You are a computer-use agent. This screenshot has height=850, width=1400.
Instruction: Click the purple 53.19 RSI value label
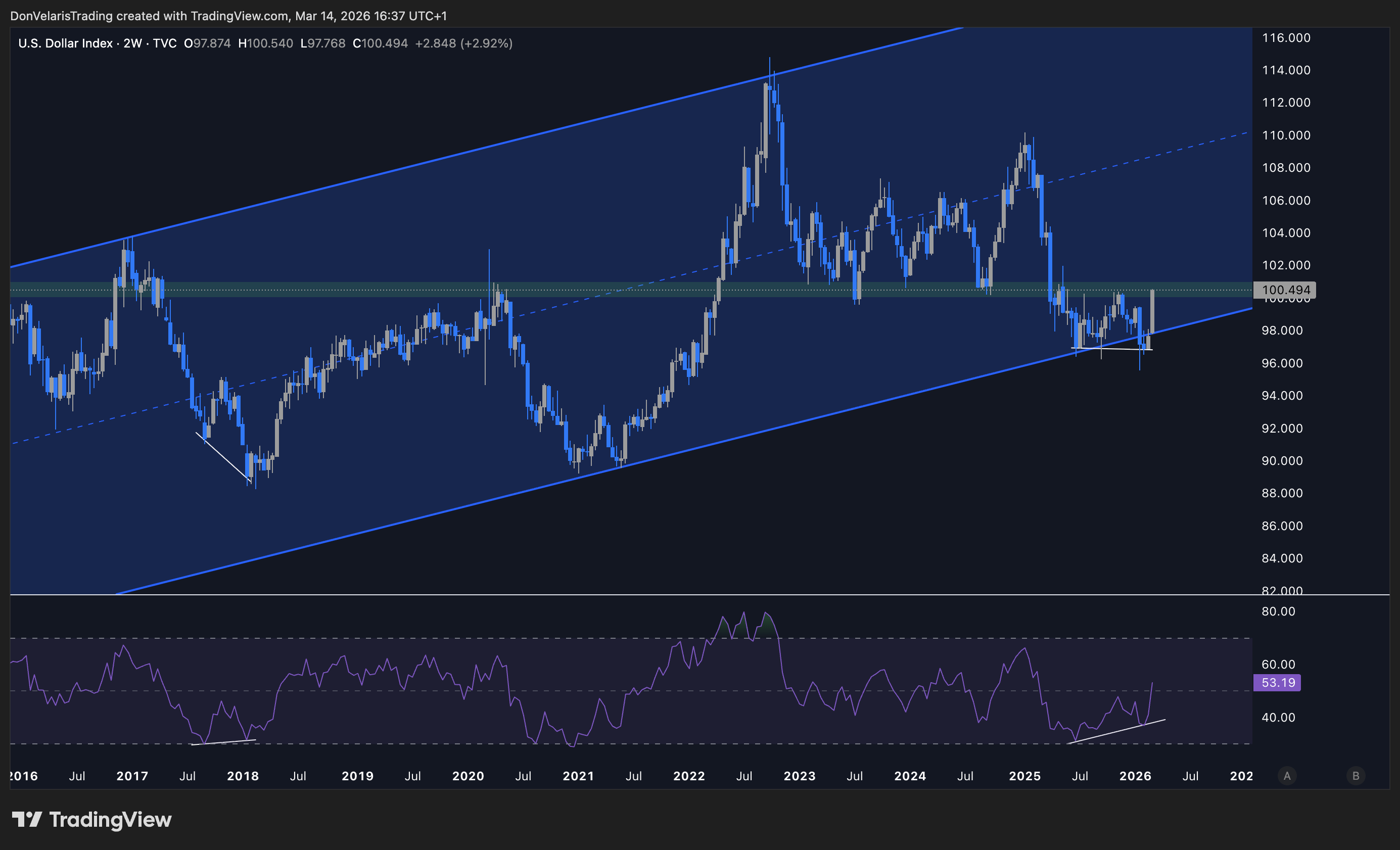pos(1277,682)
